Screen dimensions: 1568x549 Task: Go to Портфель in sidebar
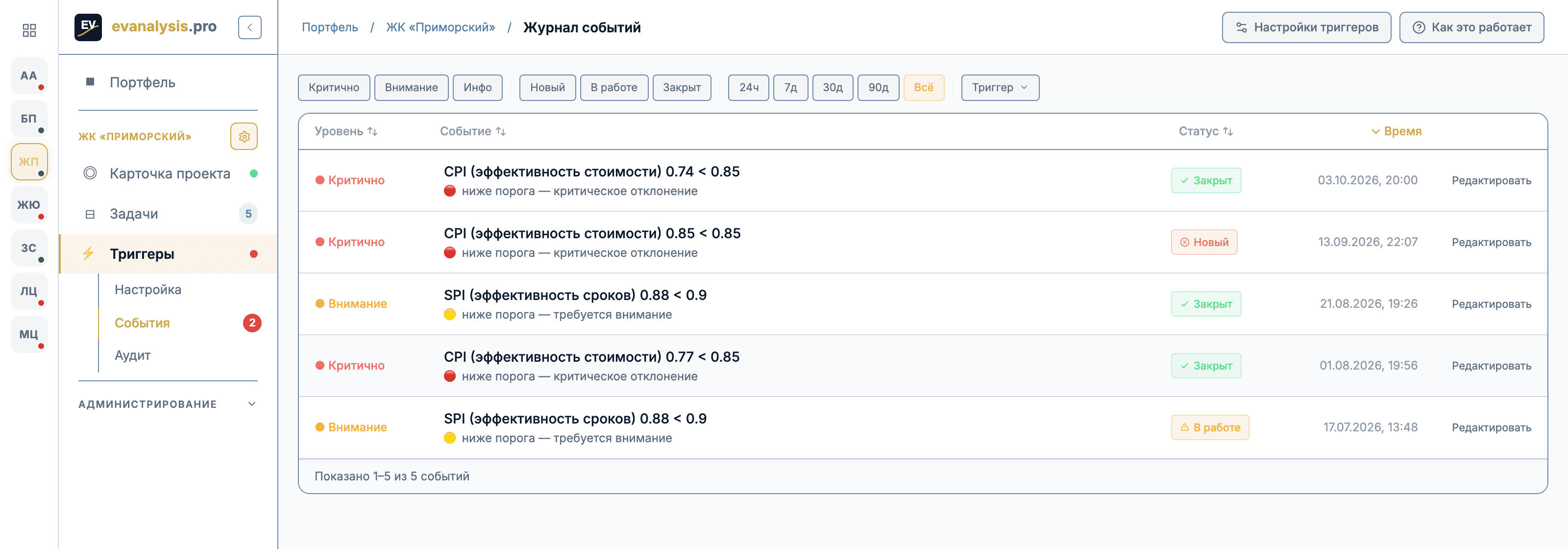(169, 82)
